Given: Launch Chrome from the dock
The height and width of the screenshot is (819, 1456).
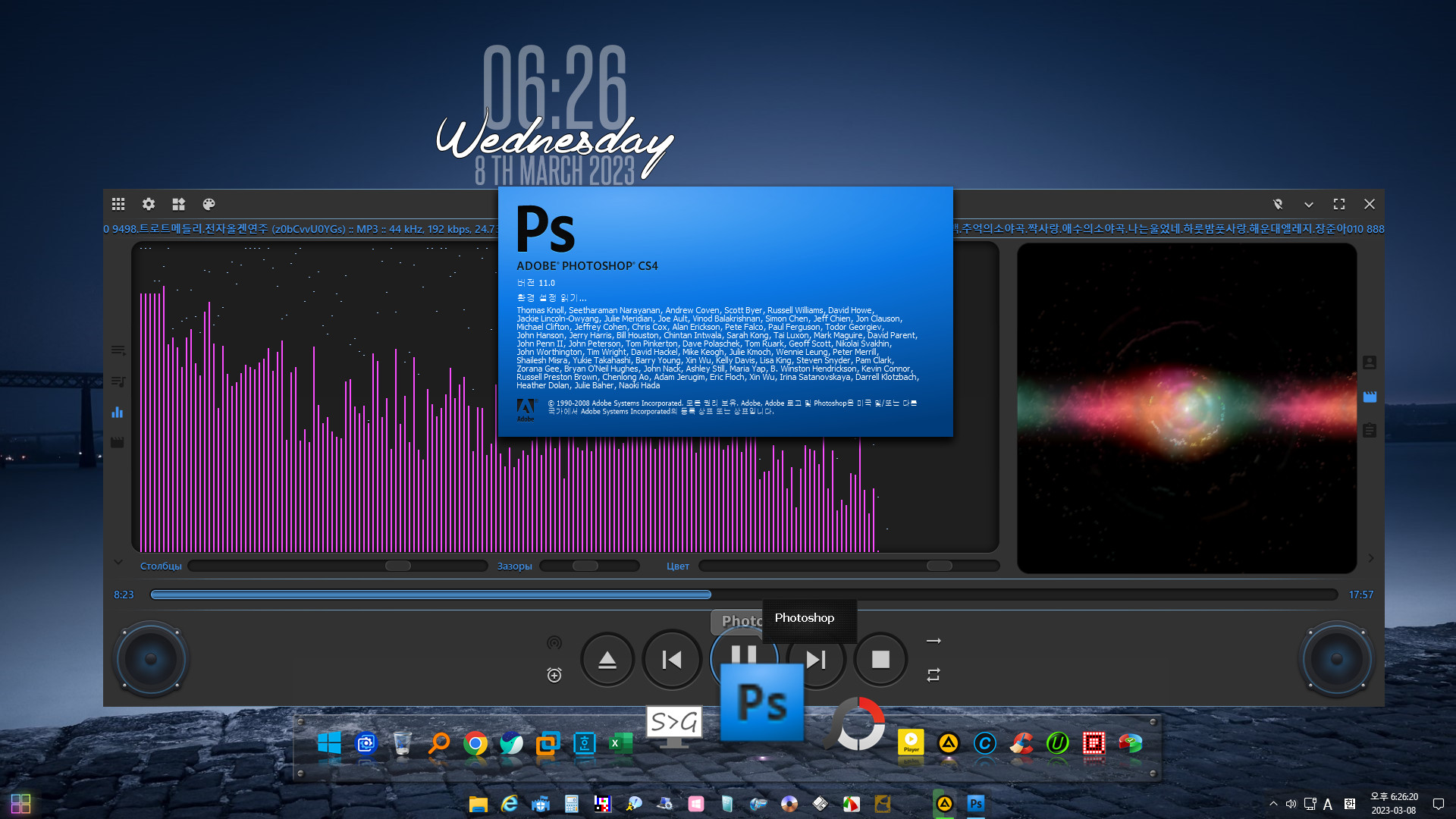Looking at the screenshot, I should pos(475,743).
